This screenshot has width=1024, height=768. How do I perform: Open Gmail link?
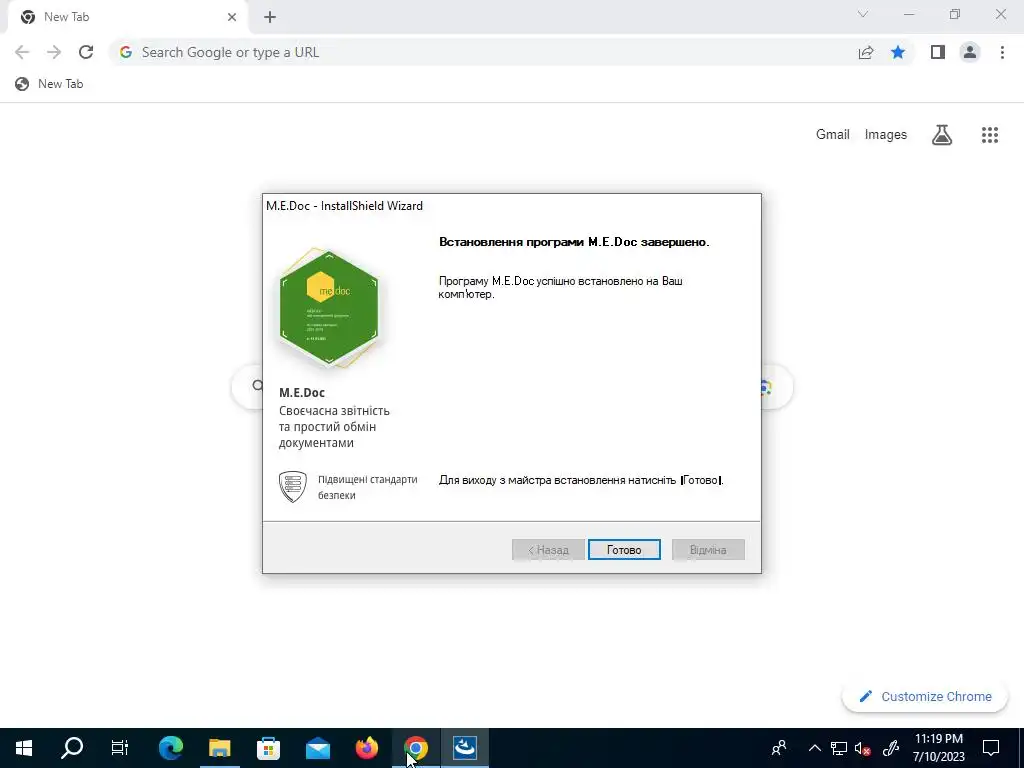click(x=833, y=135)
